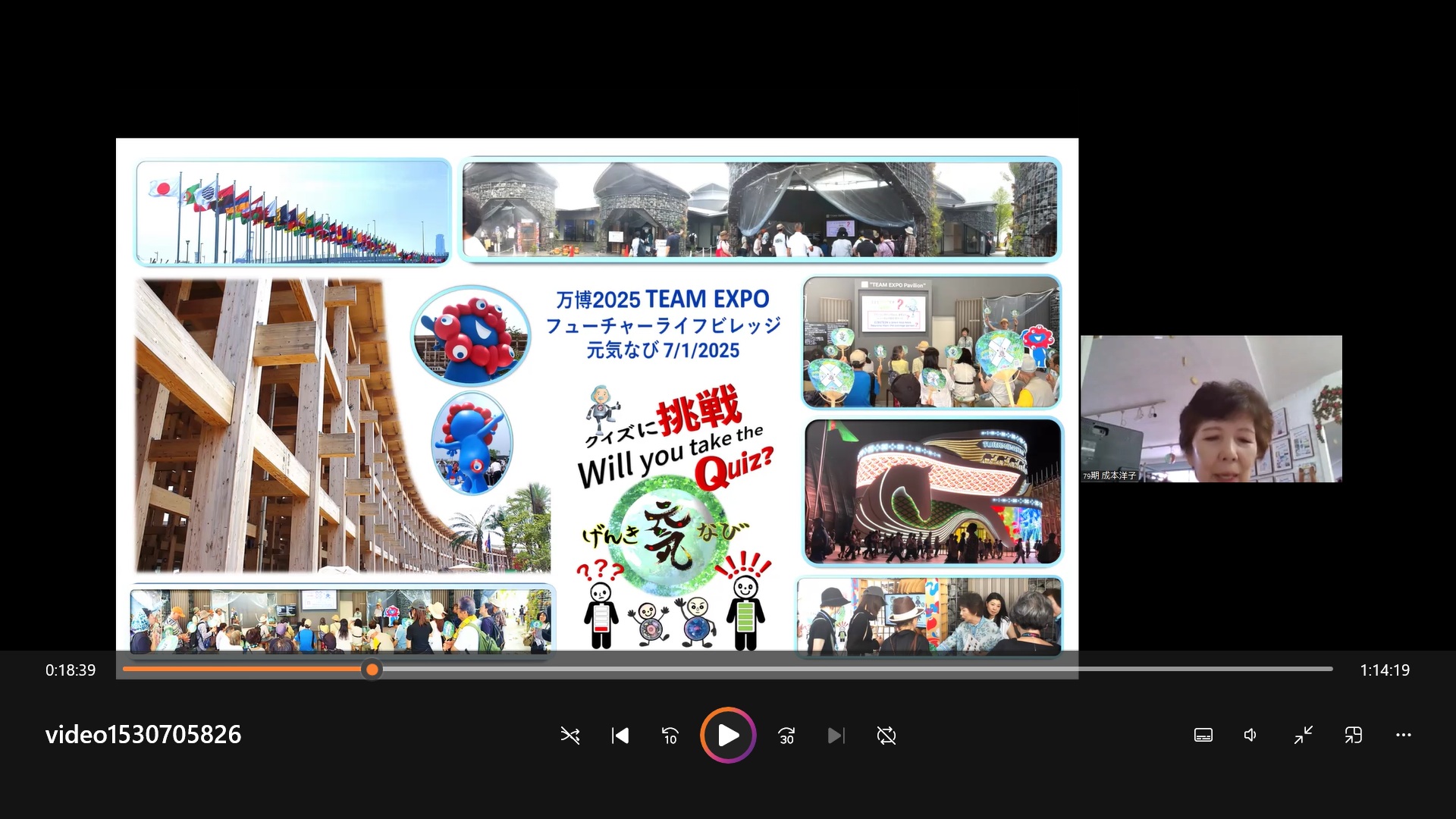Skip back 10 seconds
1456x819 pixels.
click(x=670, y=735)
